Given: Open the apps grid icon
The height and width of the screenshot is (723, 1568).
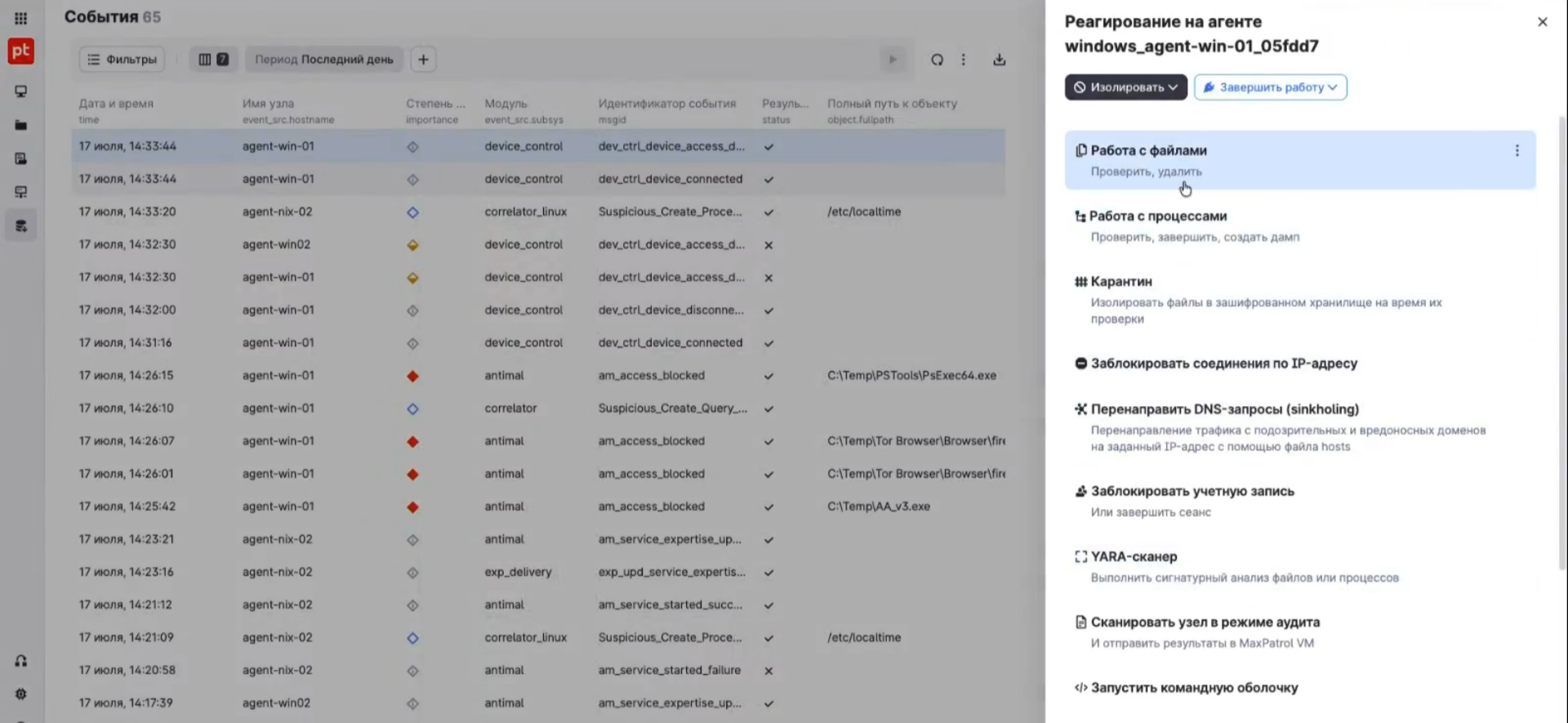Looking at the screenshot, I should (20, 18).
